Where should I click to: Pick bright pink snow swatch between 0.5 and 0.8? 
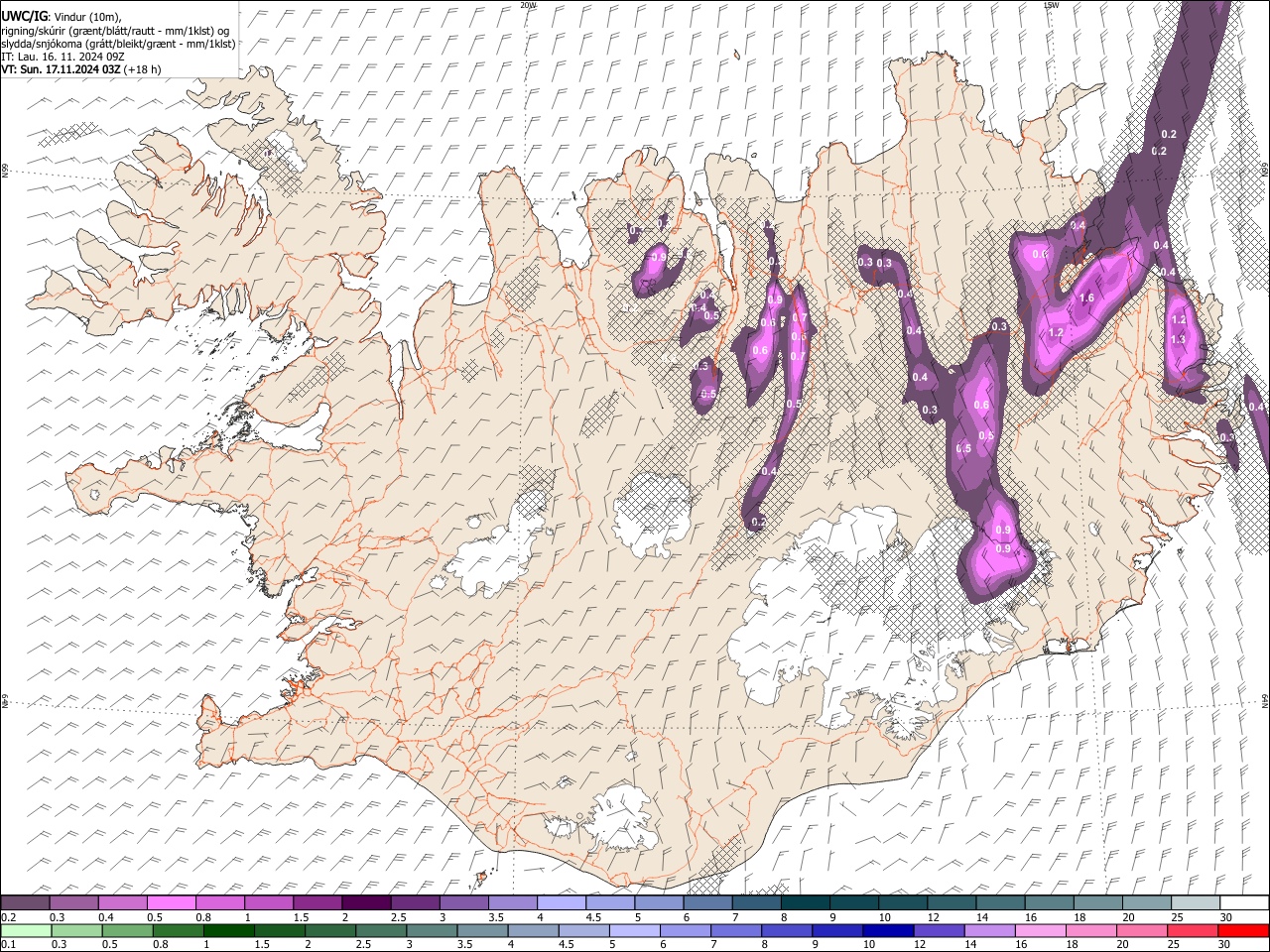(x=171, y=902)
